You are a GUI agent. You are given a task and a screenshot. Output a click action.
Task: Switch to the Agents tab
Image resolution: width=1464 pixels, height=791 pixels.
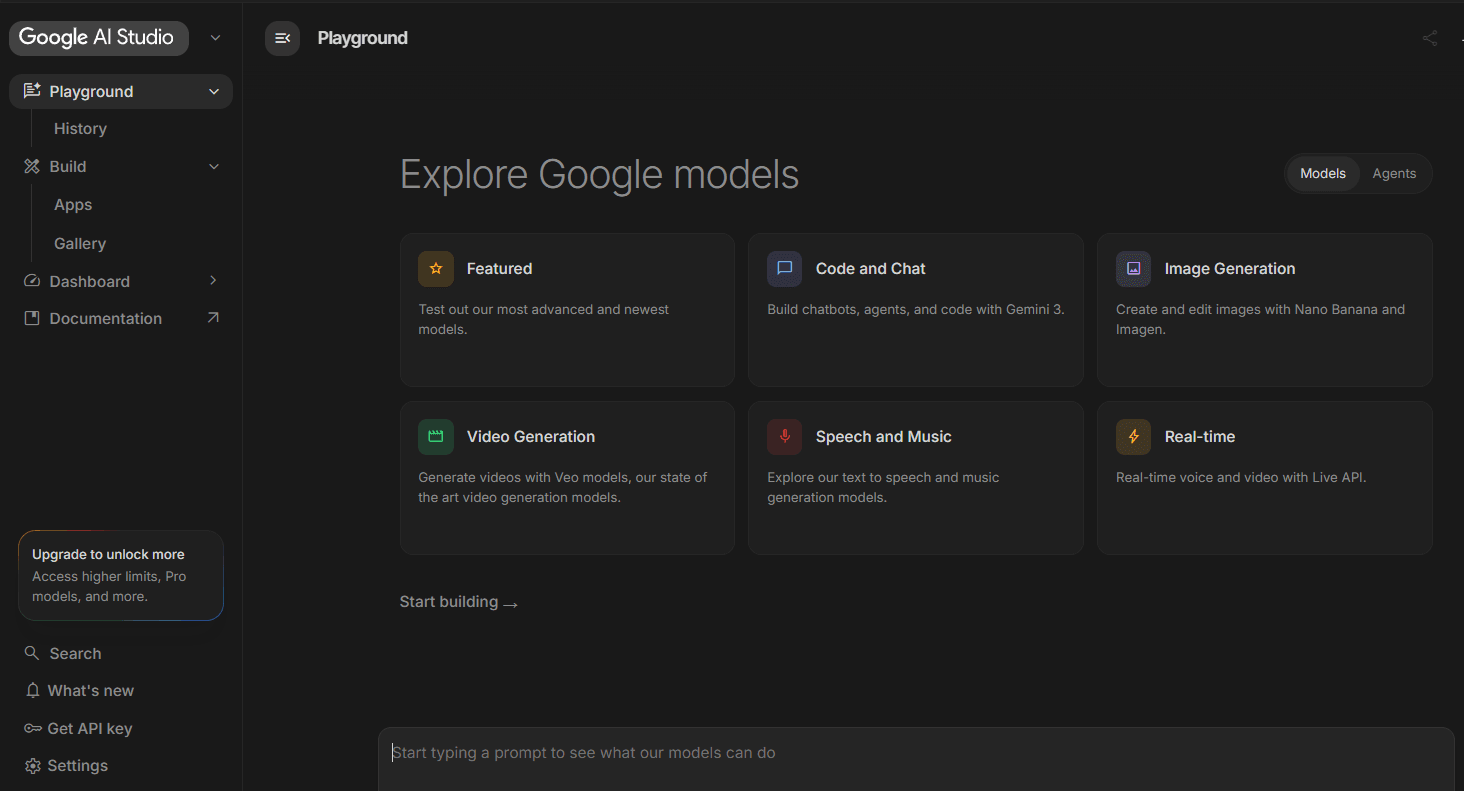coord(1394,173)
